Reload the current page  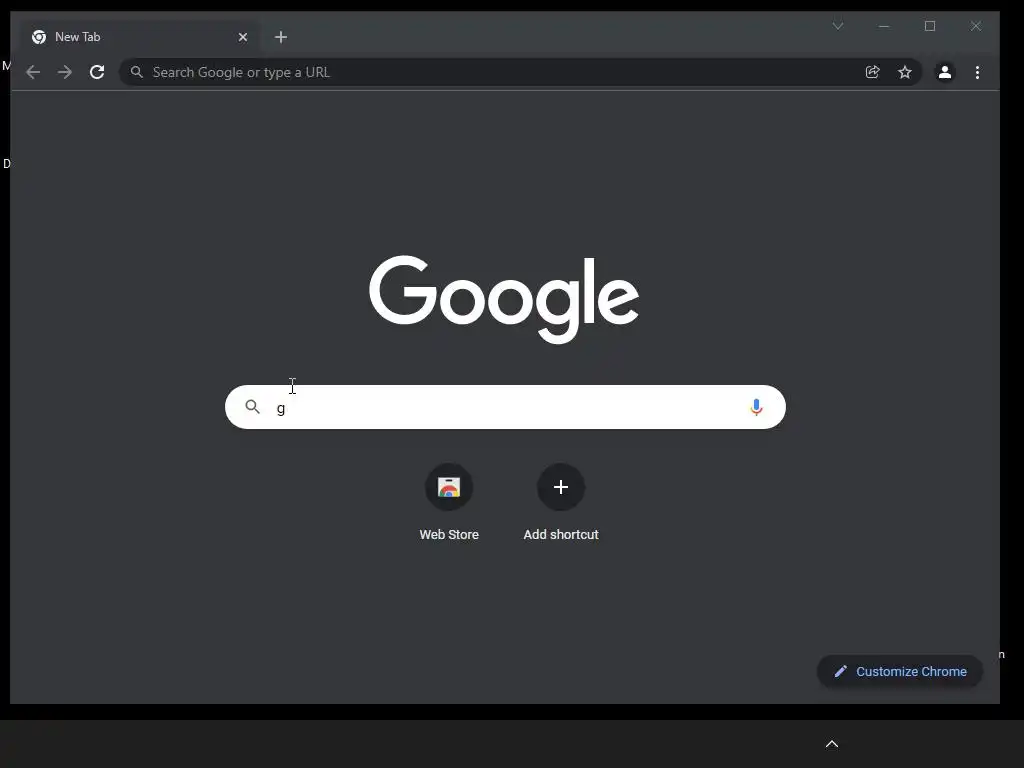(x=97, y=72)
